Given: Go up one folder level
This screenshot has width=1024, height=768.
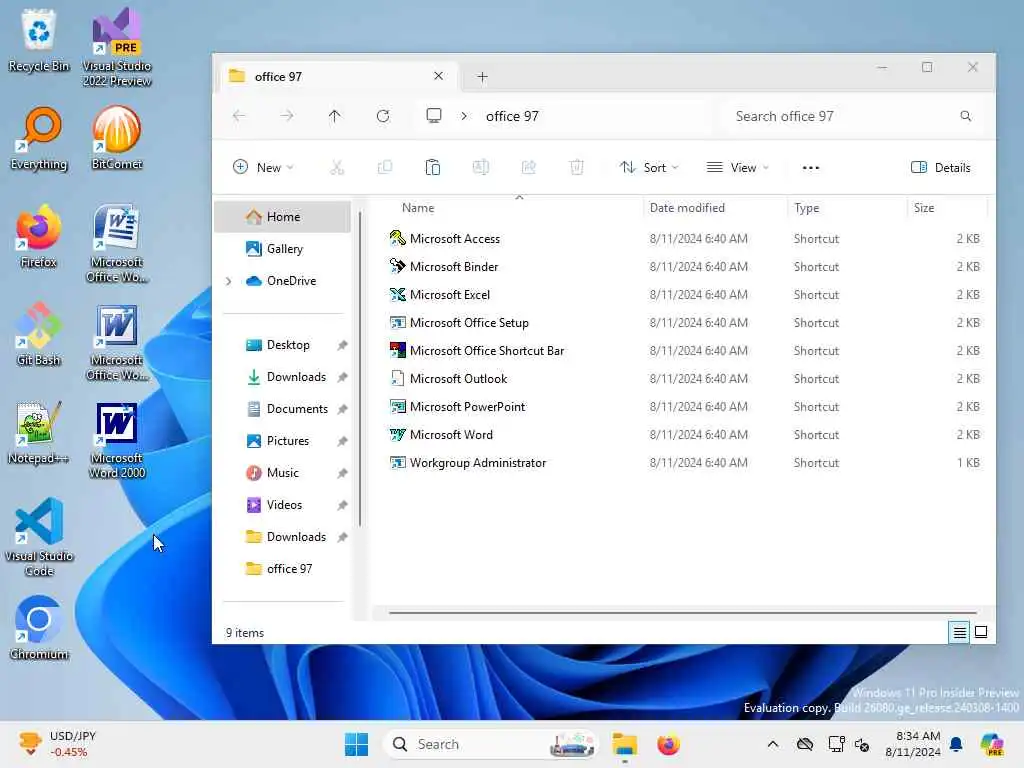Looking at the screenshot, I should [334, 116].
